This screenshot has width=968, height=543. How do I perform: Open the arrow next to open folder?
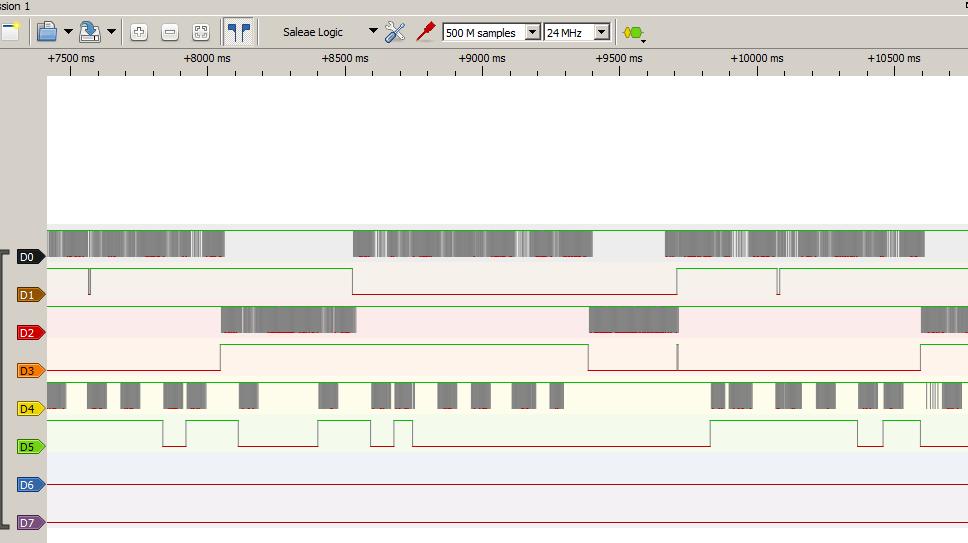point(68,32)
